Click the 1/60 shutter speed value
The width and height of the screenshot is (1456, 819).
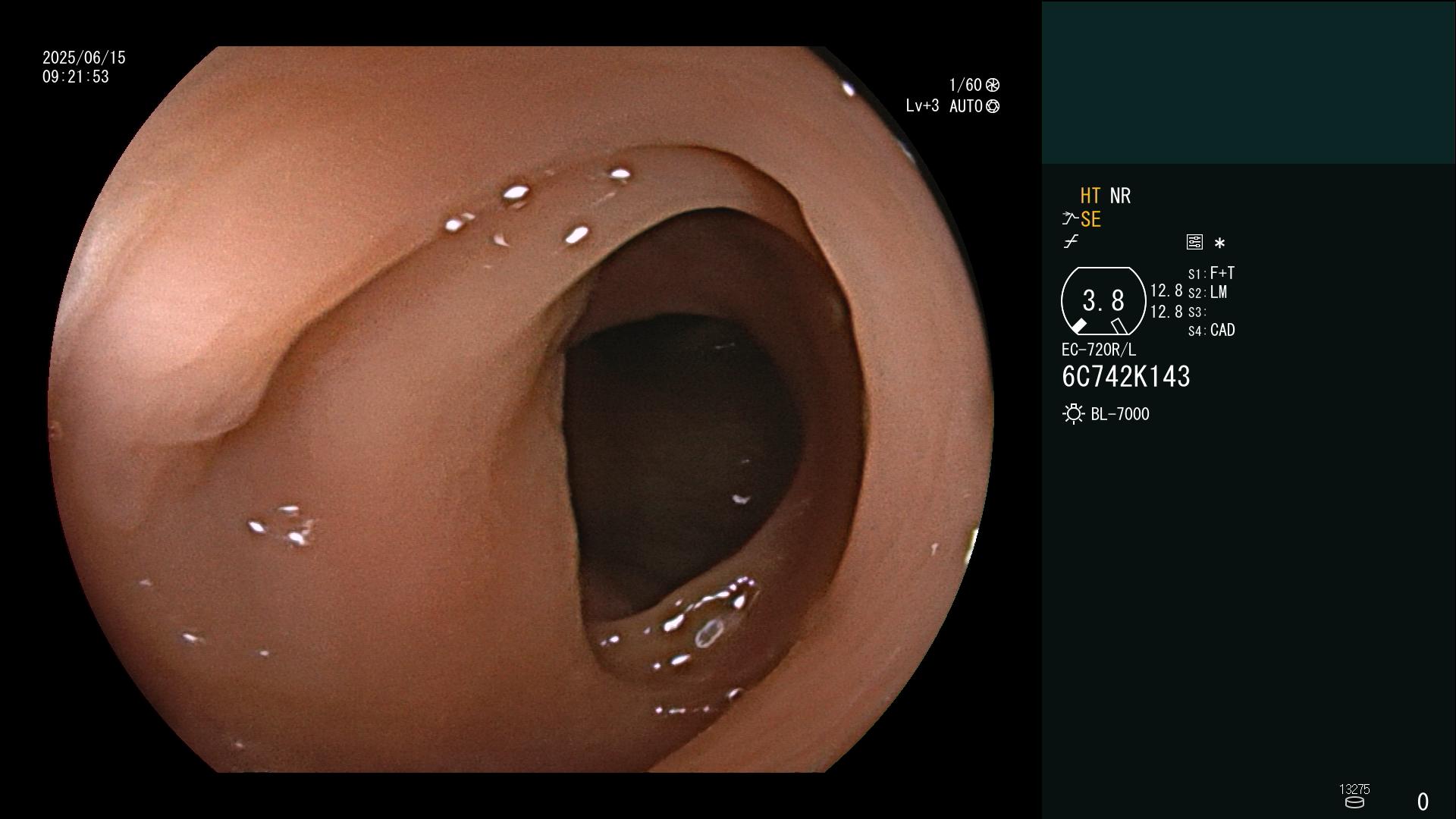(965, 85)
